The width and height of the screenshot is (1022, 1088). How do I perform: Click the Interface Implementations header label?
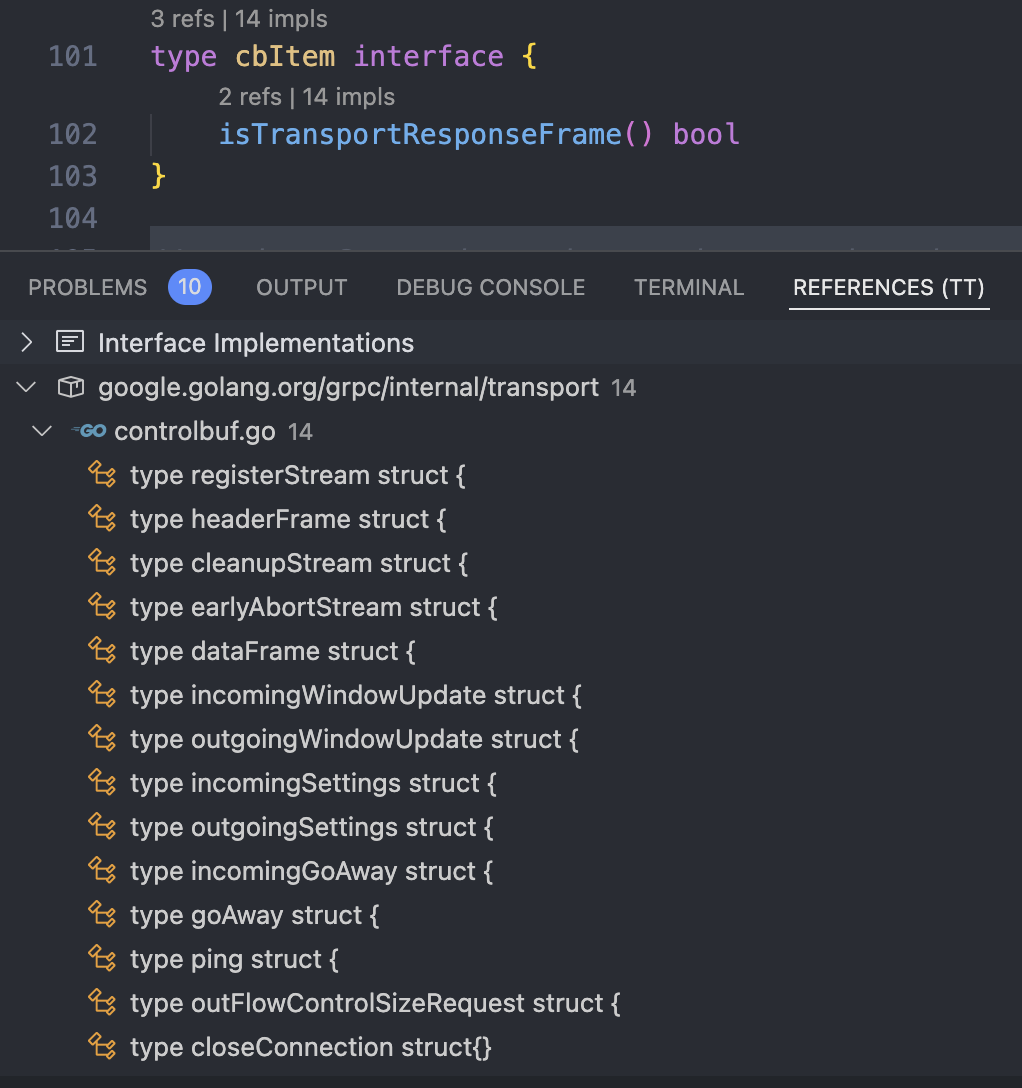(256, 343)
